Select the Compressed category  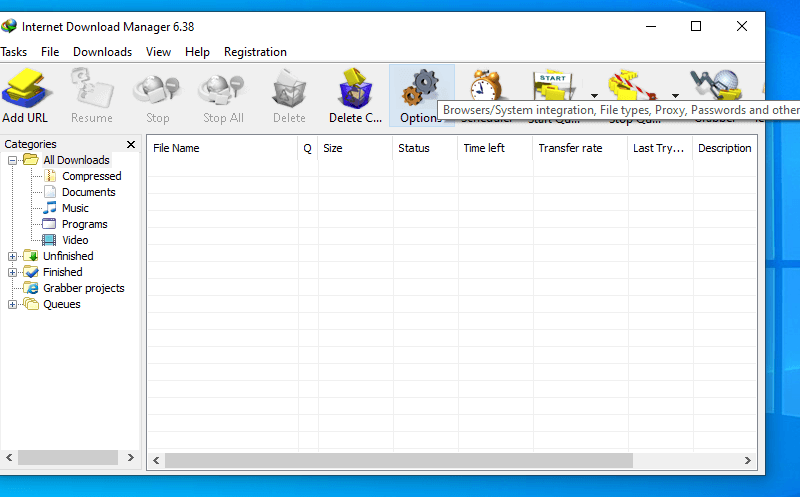pyautogui.click(x=92, y=176)
